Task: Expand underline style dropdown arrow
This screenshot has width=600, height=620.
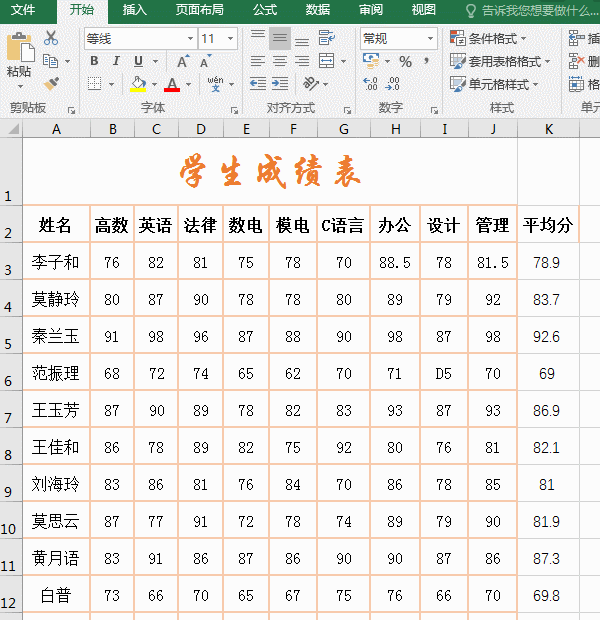Action: [x=155, y=61]
